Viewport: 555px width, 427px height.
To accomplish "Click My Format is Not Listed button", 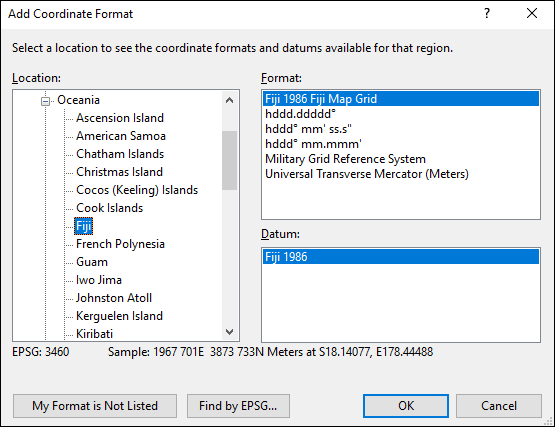I will point(95,406).
